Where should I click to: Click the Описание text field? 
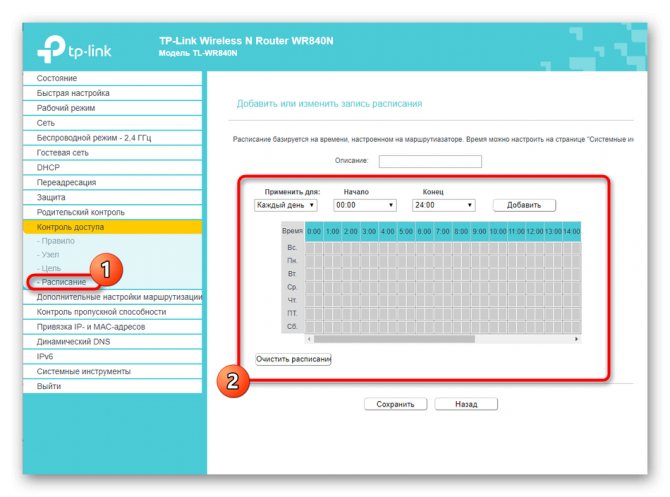[x=430, y=162]
